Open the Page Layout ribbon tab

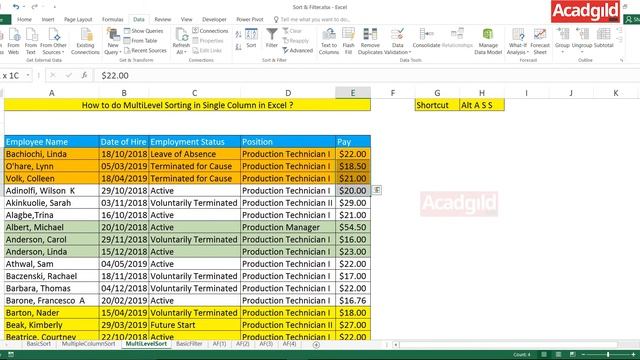click(78, 19)
